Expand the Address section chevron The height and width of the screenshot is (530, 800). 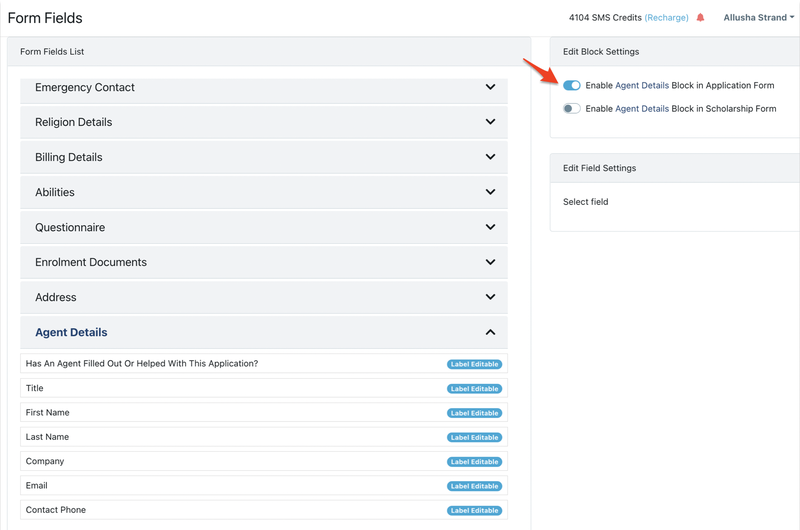(x=490, y=297)
